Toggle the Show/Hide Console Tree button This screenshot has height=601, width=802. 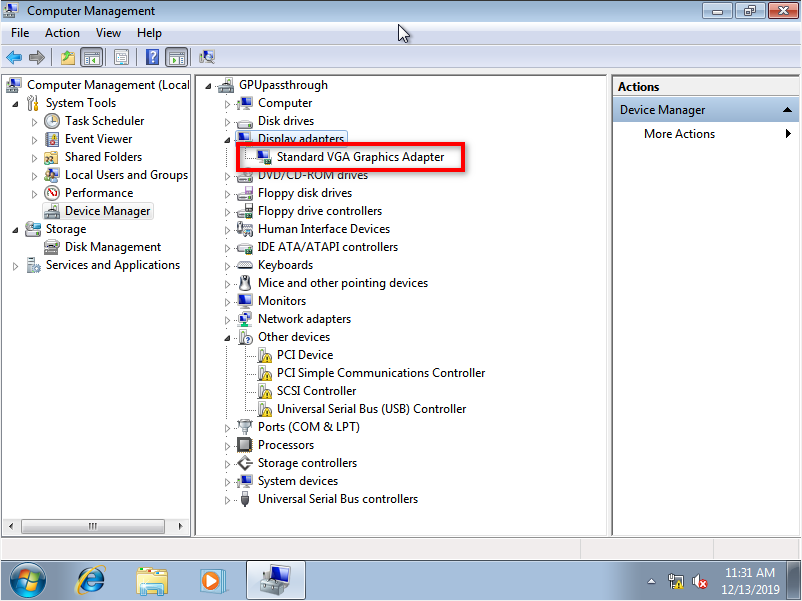click(91, 58)
